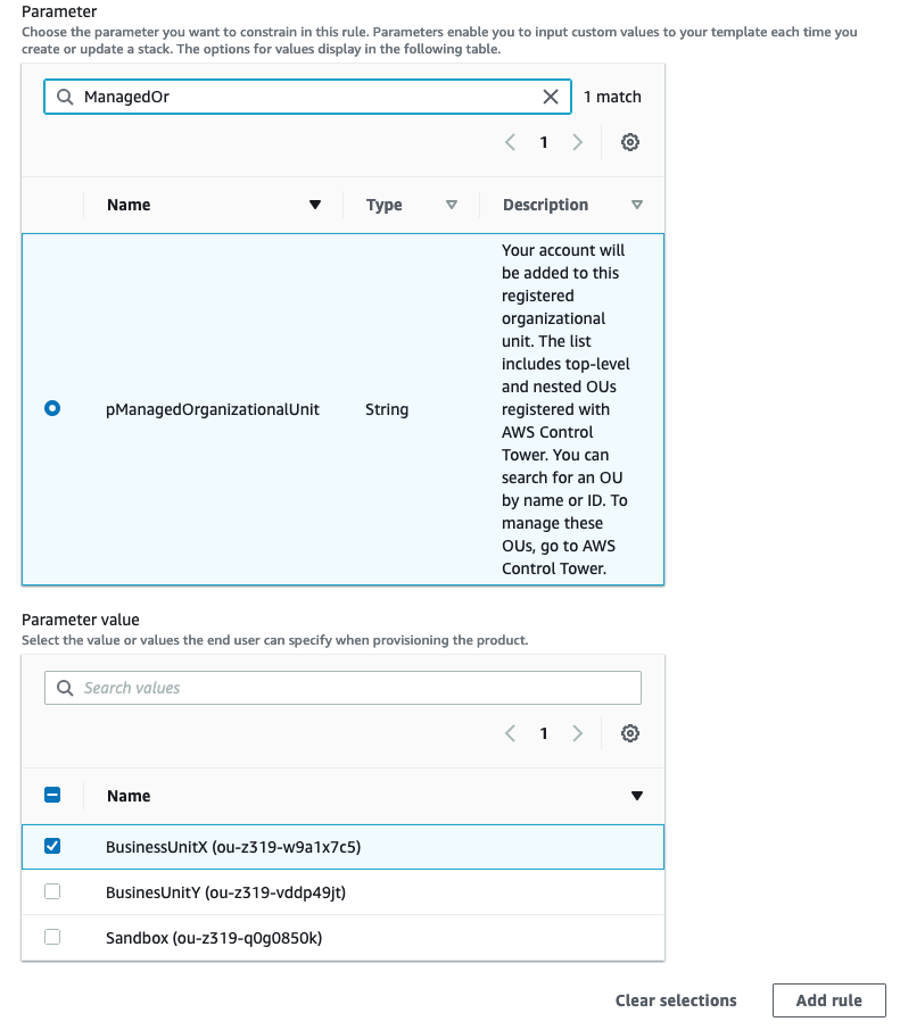Click the Type column header label
This screenshot has width=902, height=1031.
coord(384,204)
